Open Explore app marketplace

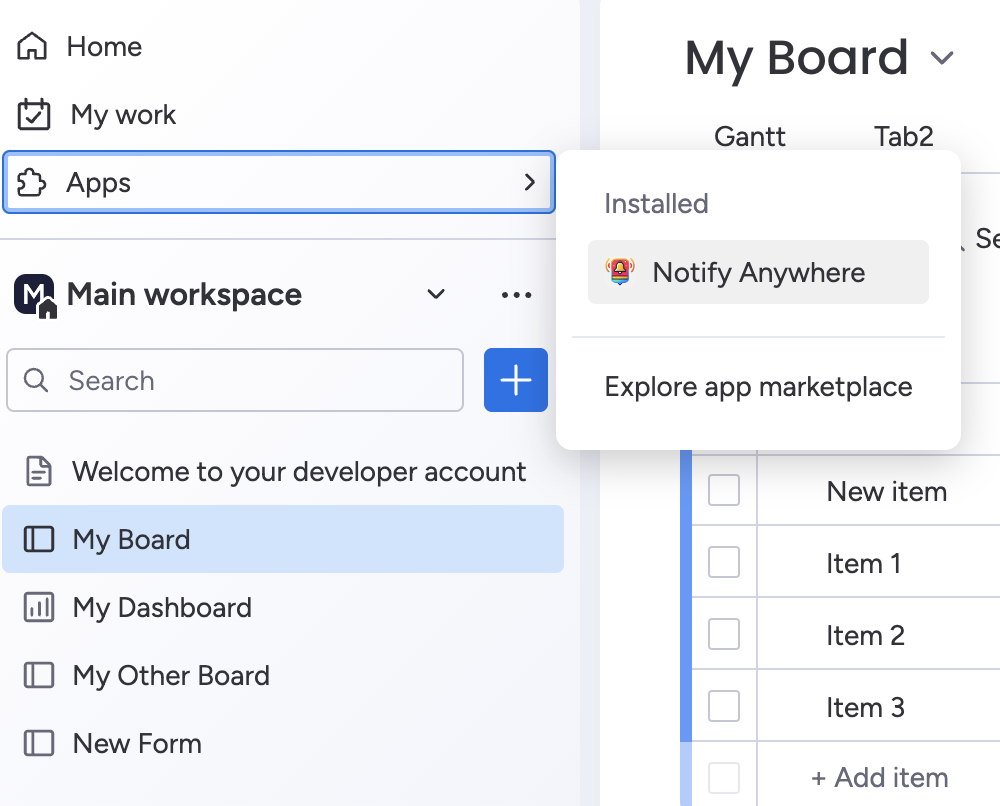click(x=757, y=387)
